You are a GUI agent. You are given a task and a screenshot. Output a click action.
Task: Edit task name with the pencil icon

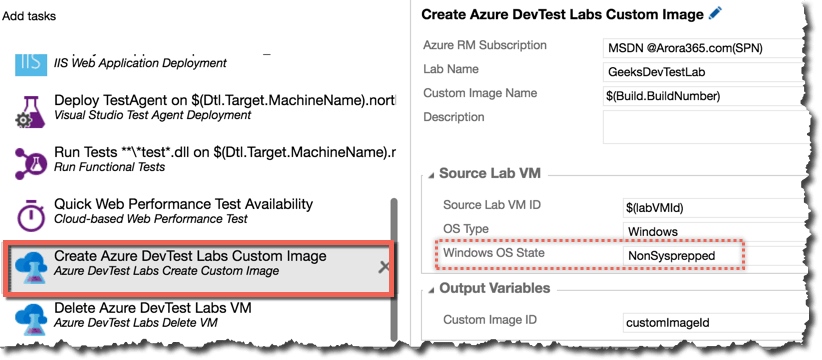(715, 13)
